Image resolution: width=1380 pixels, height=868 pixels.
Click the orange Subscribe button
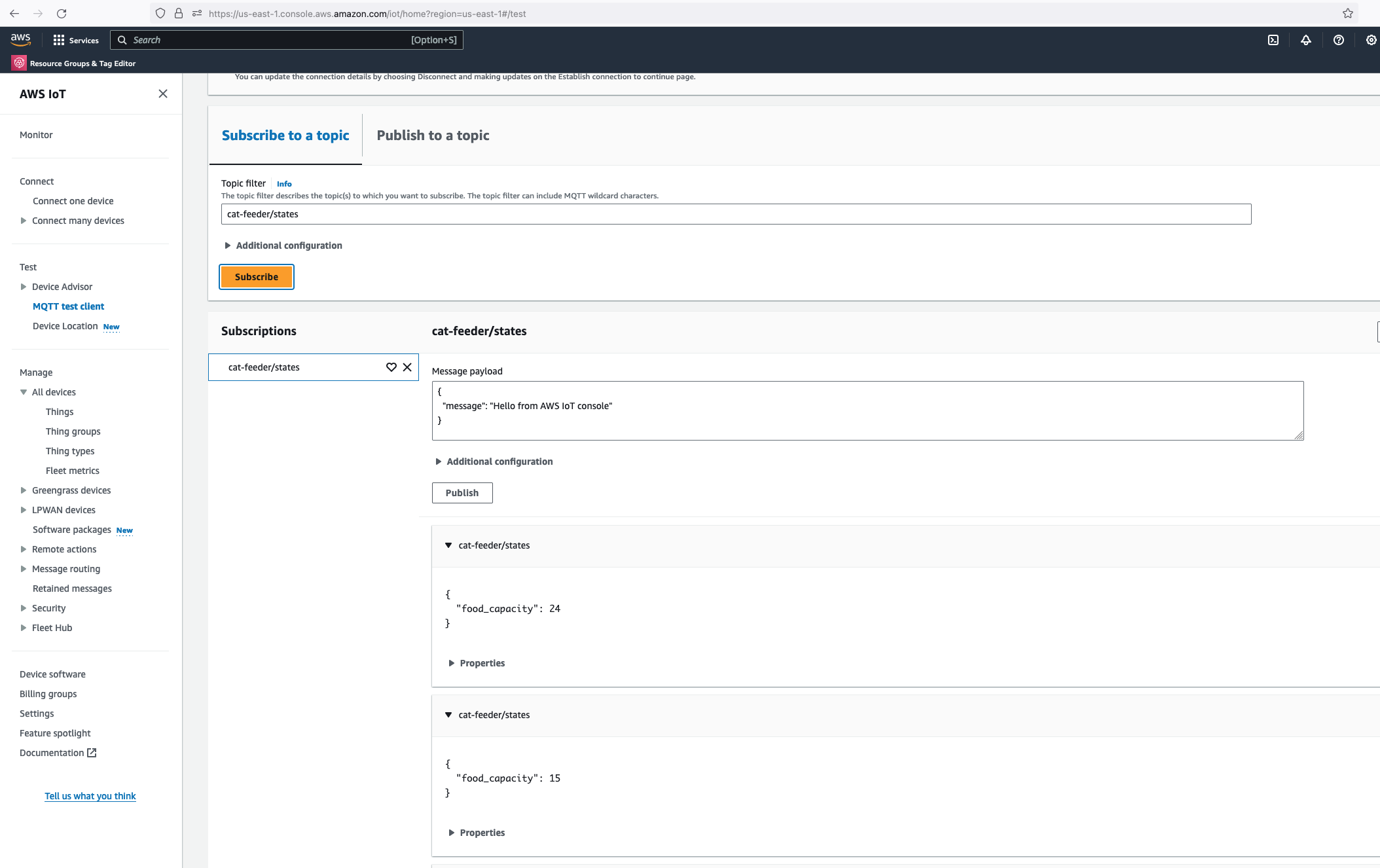257,277
